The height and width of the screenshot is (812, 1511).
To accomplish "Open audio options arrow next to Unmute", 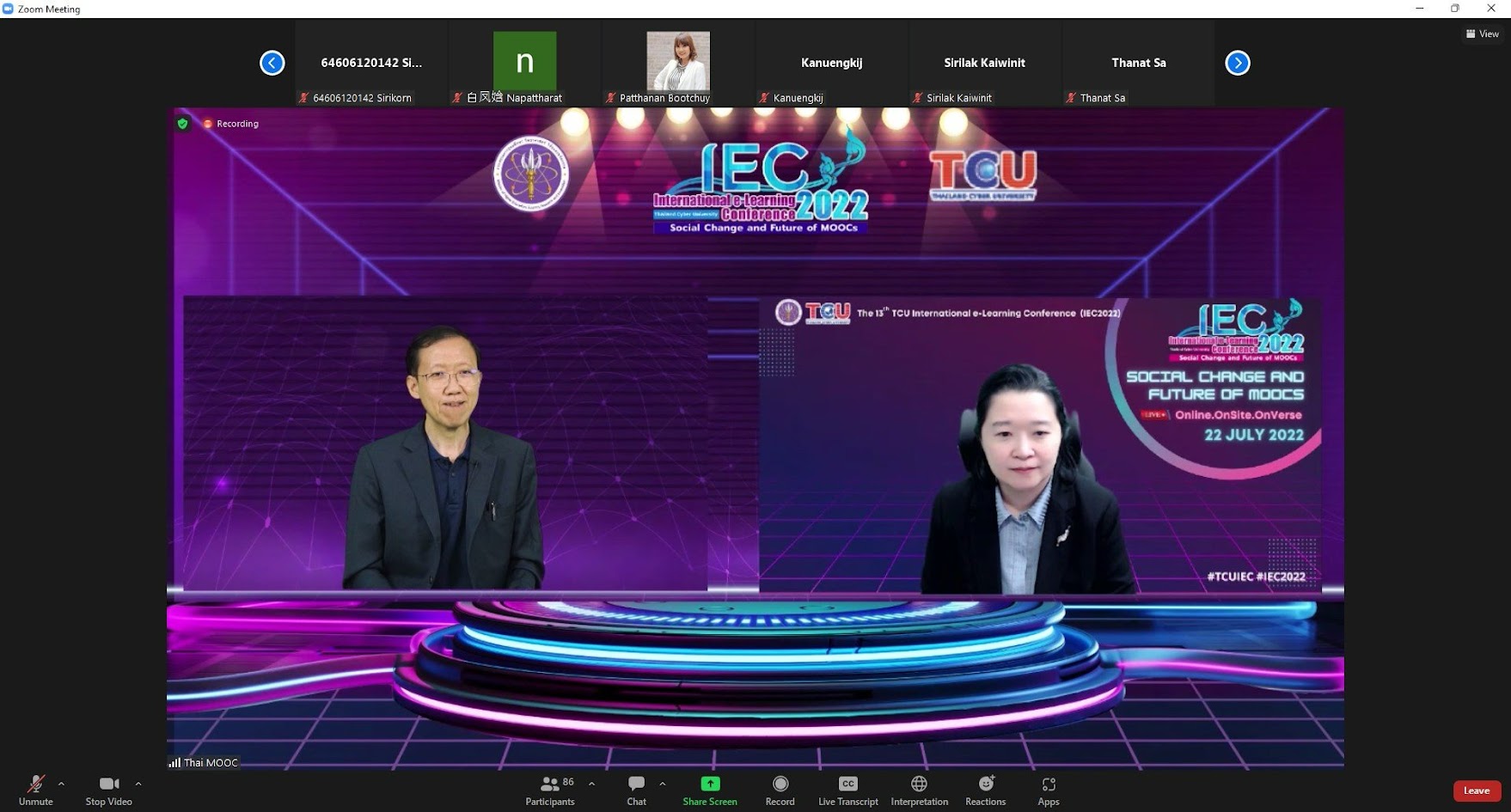I will click(61, 784).
